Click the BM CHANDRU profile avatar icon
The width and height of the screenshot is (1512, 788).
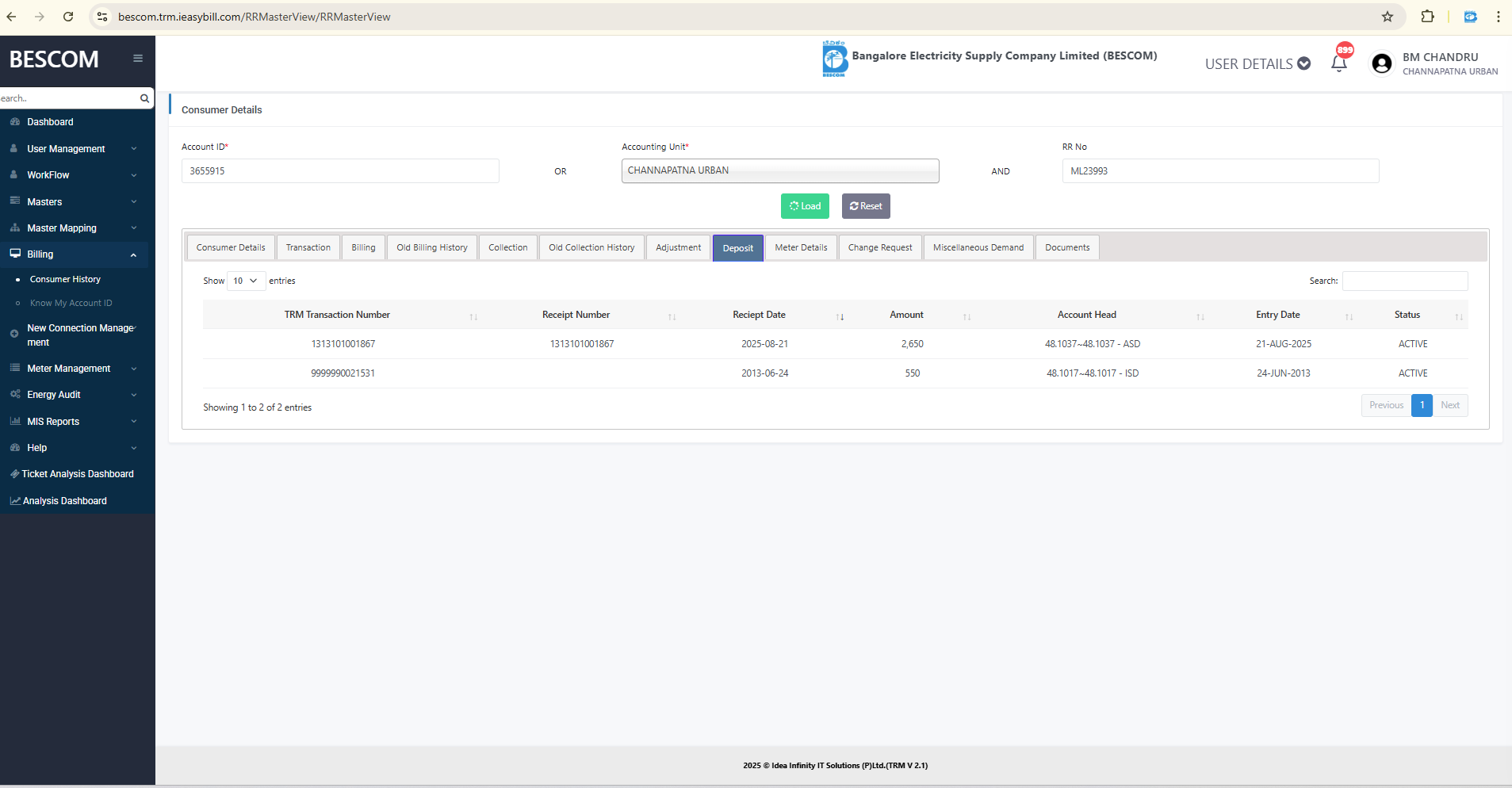coord(1381,63)
